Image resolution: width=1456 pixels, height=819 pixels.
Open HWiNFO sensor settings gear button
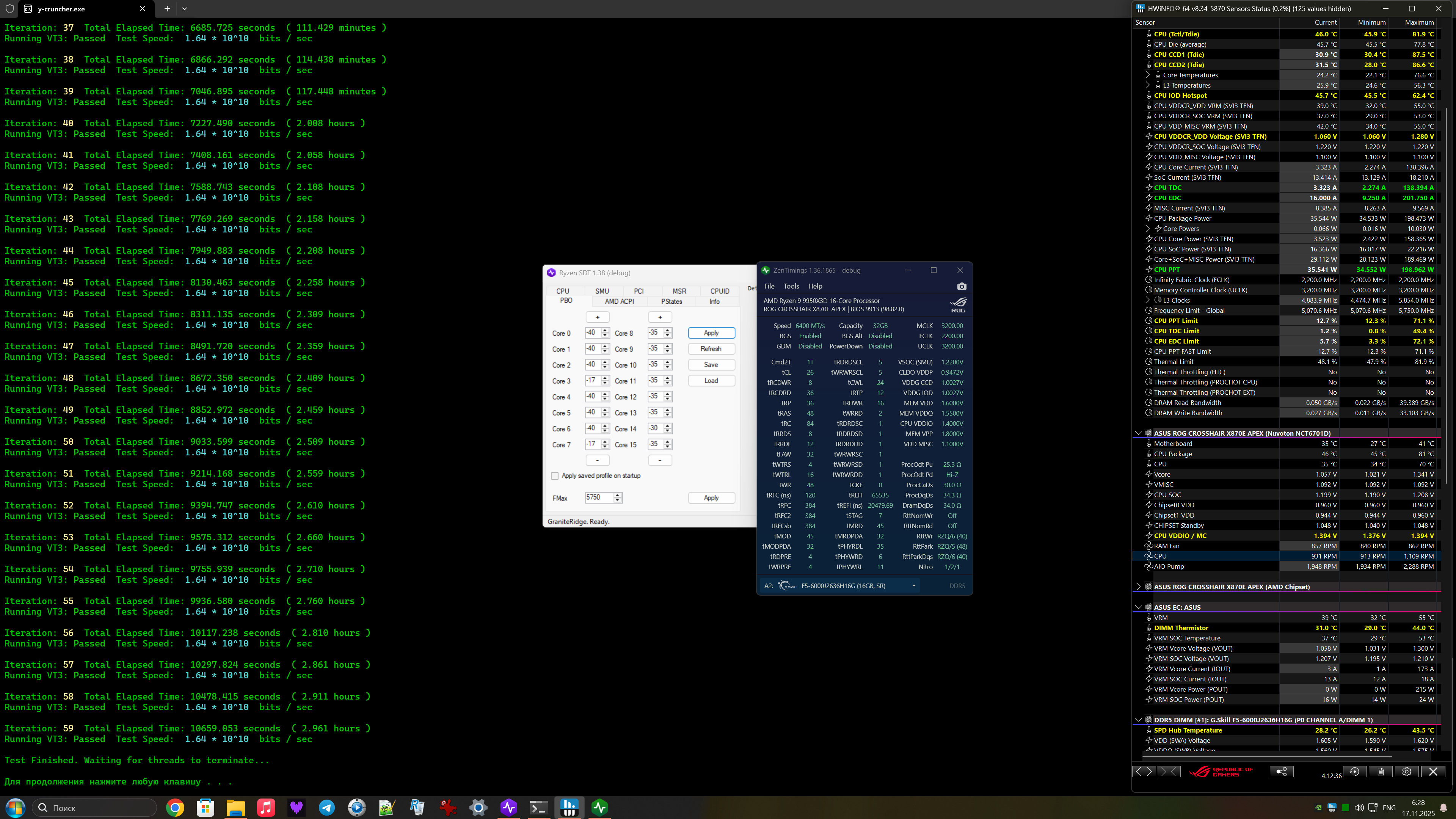1406,772
